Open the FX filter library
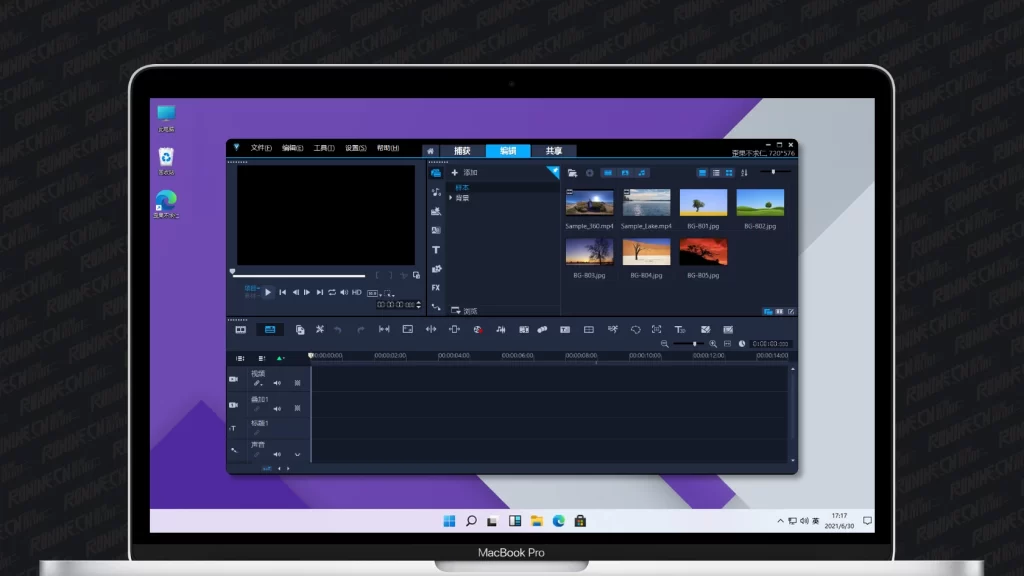 coord(436,287)
